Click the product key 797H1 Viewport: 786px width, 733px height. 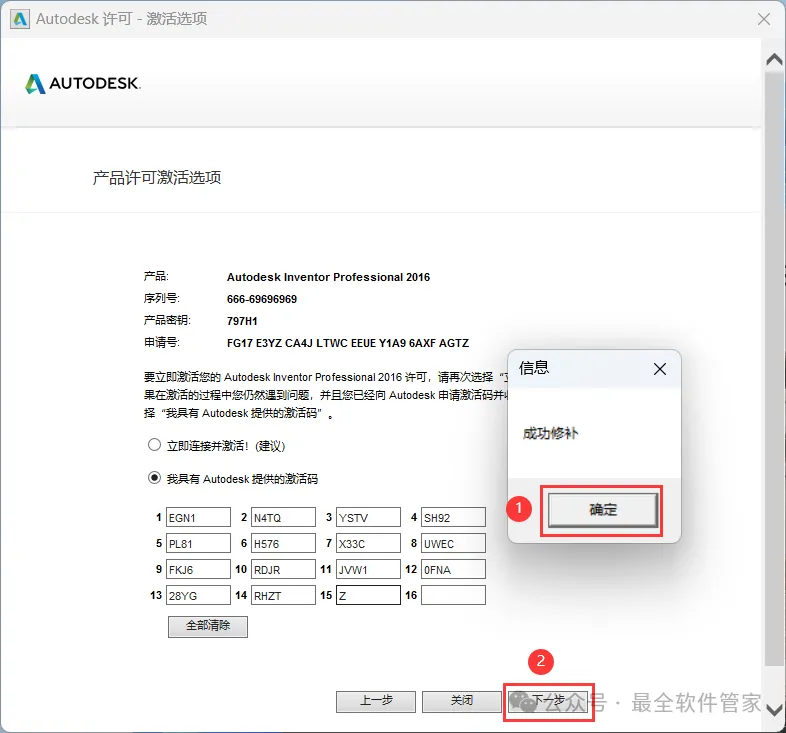point(242,321)
